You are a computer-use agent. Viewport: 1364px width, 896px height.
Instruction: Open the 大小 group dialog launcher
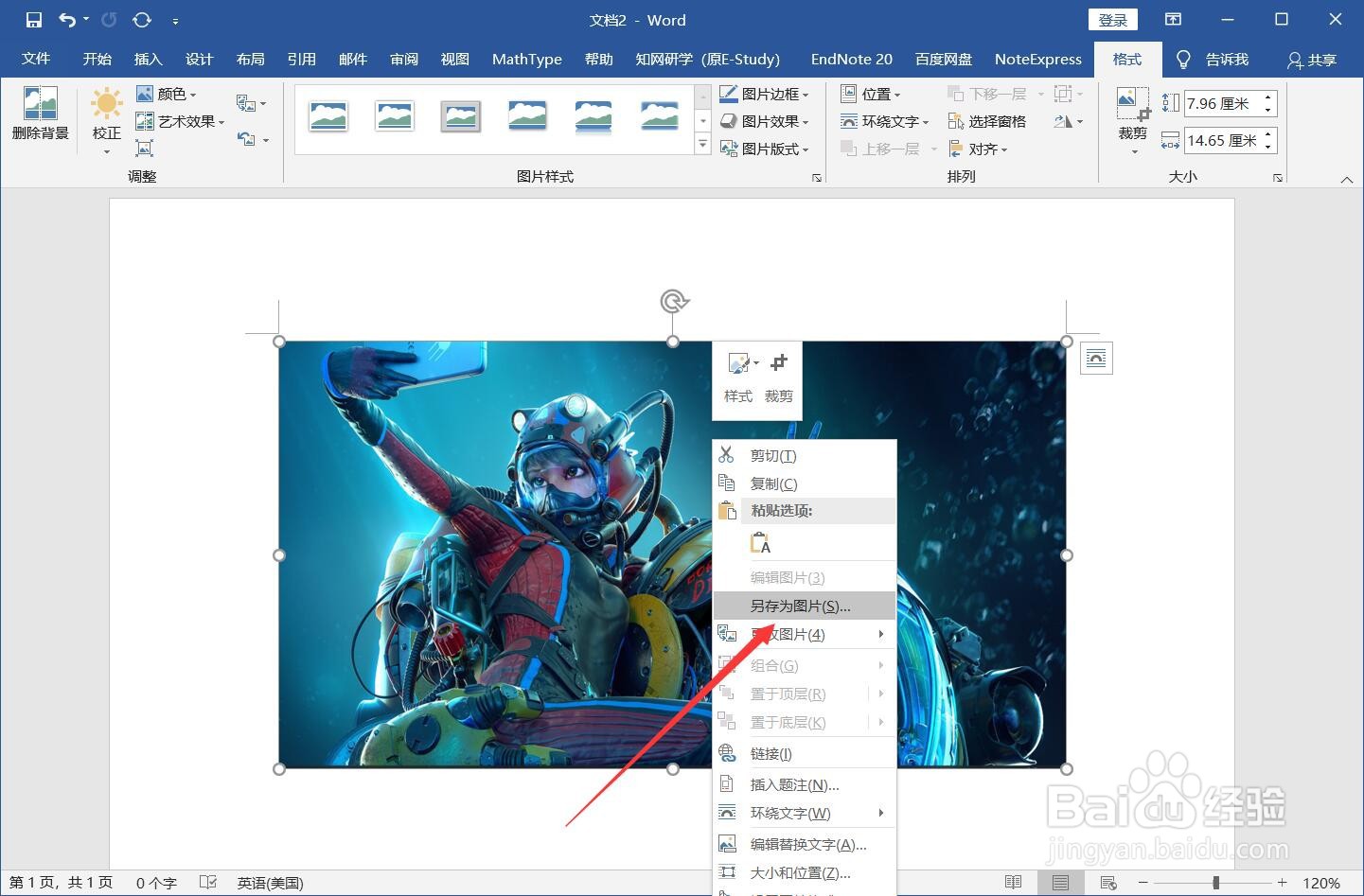[1278, 178]
